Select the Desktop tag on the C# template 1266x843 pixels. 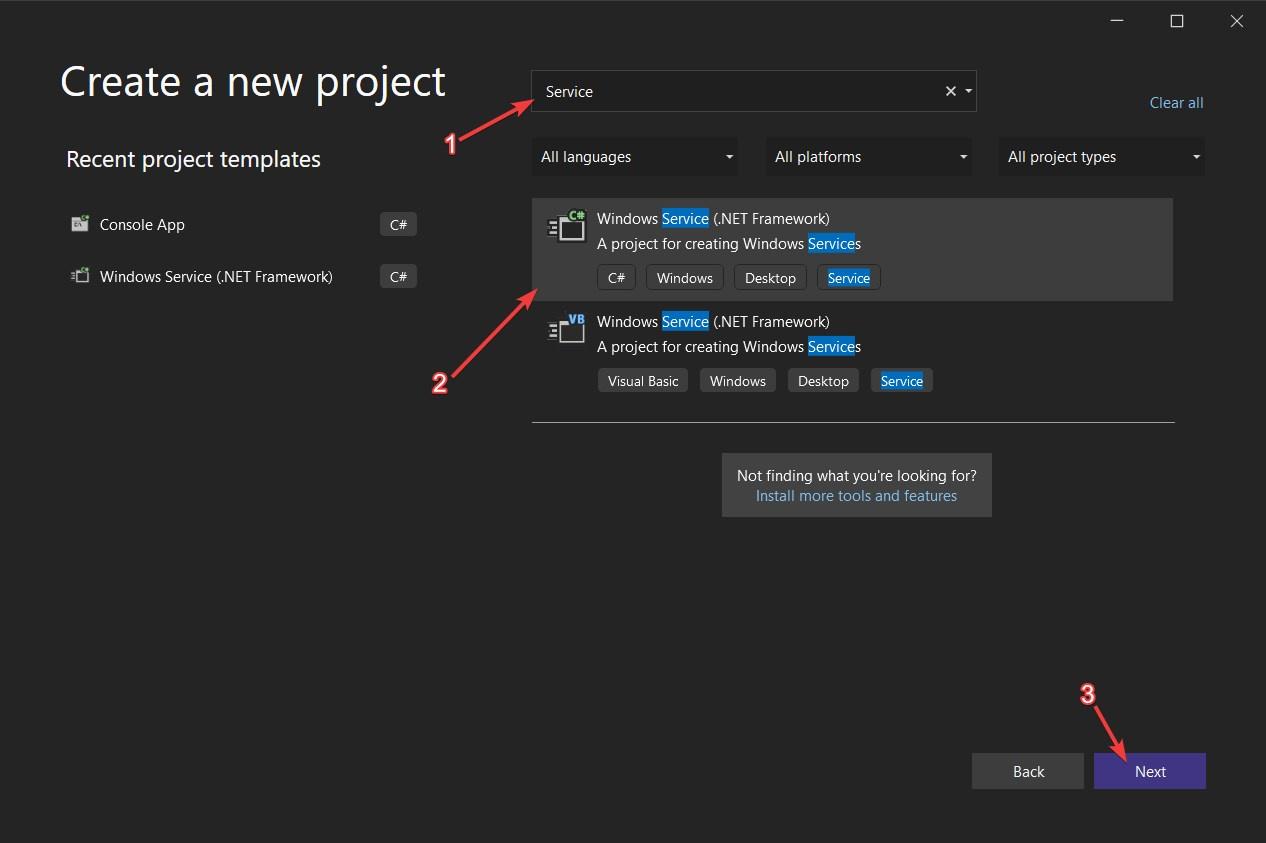pos(770,277)
